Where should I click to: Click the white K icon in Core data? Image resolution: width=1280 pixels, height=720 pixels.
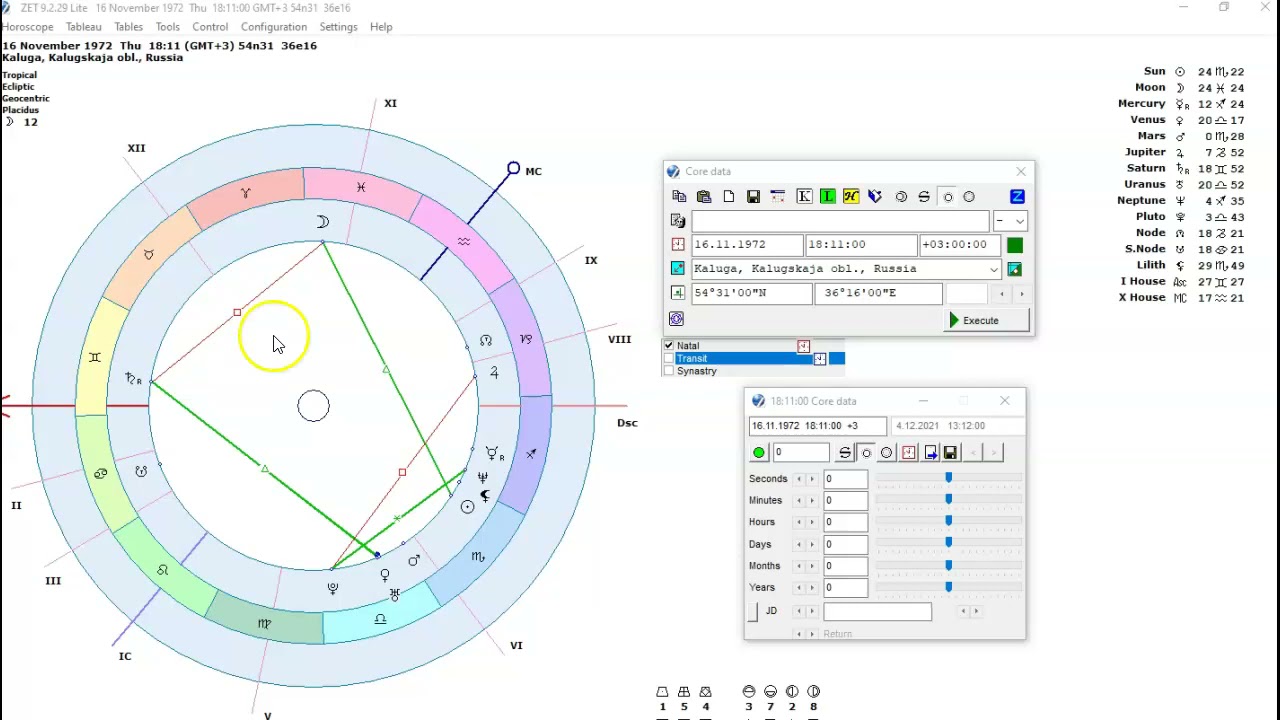[x=804, y=197]
